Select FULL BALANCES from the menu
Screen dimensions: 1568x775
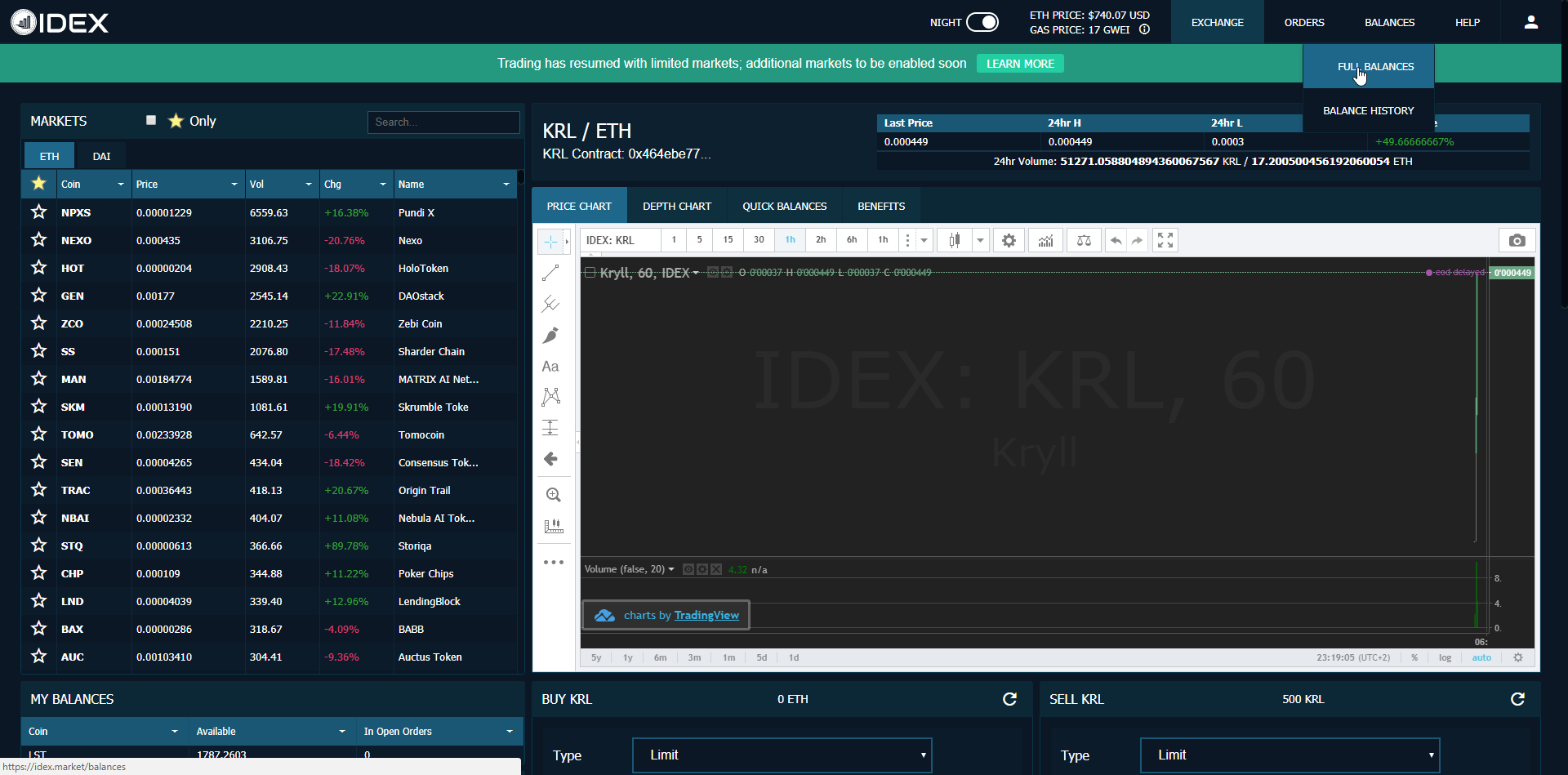click(1369, 66)
